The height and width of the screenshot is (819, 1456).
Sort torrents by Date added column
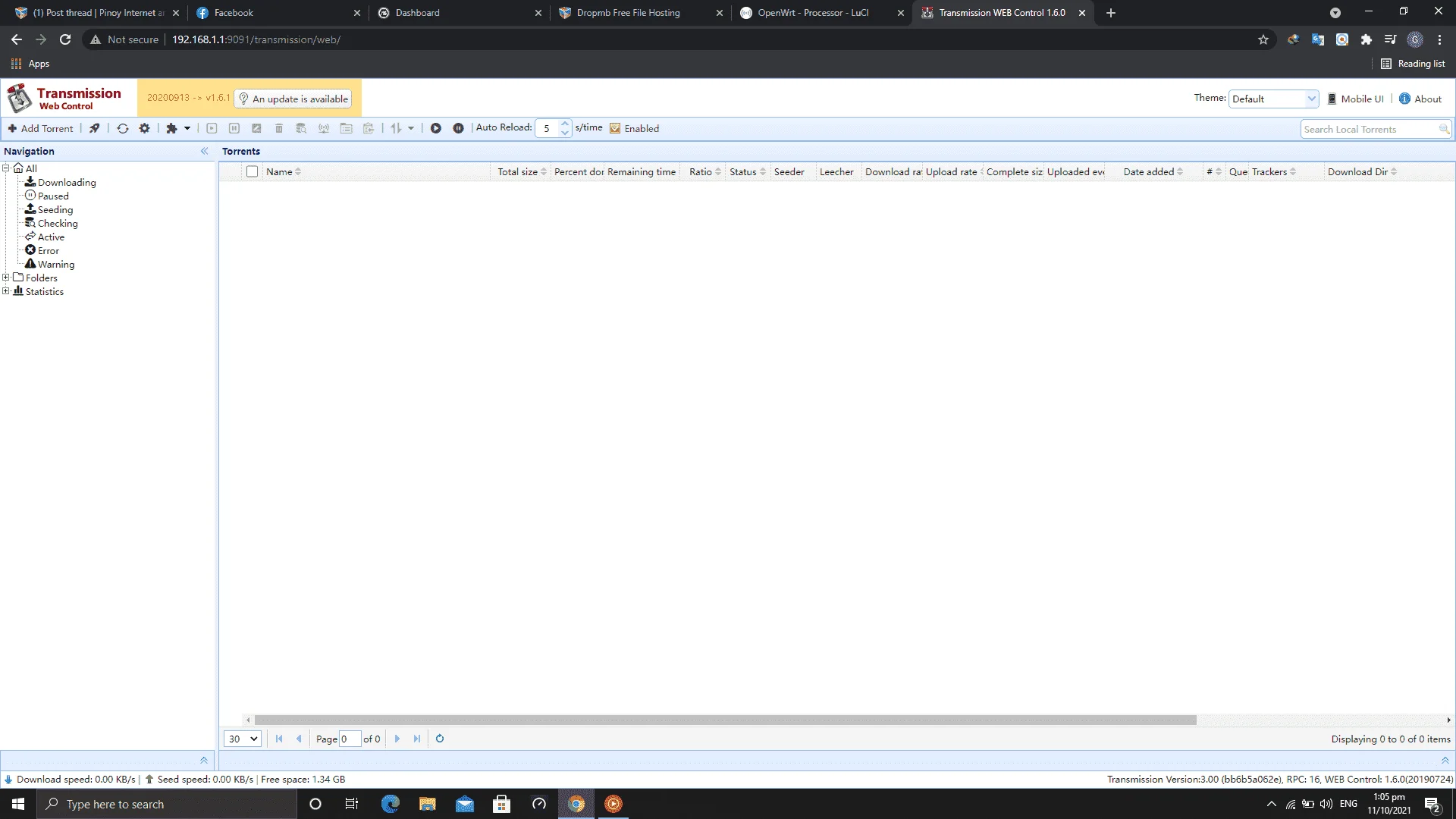pyautogui.click(x=1153, y=171)
